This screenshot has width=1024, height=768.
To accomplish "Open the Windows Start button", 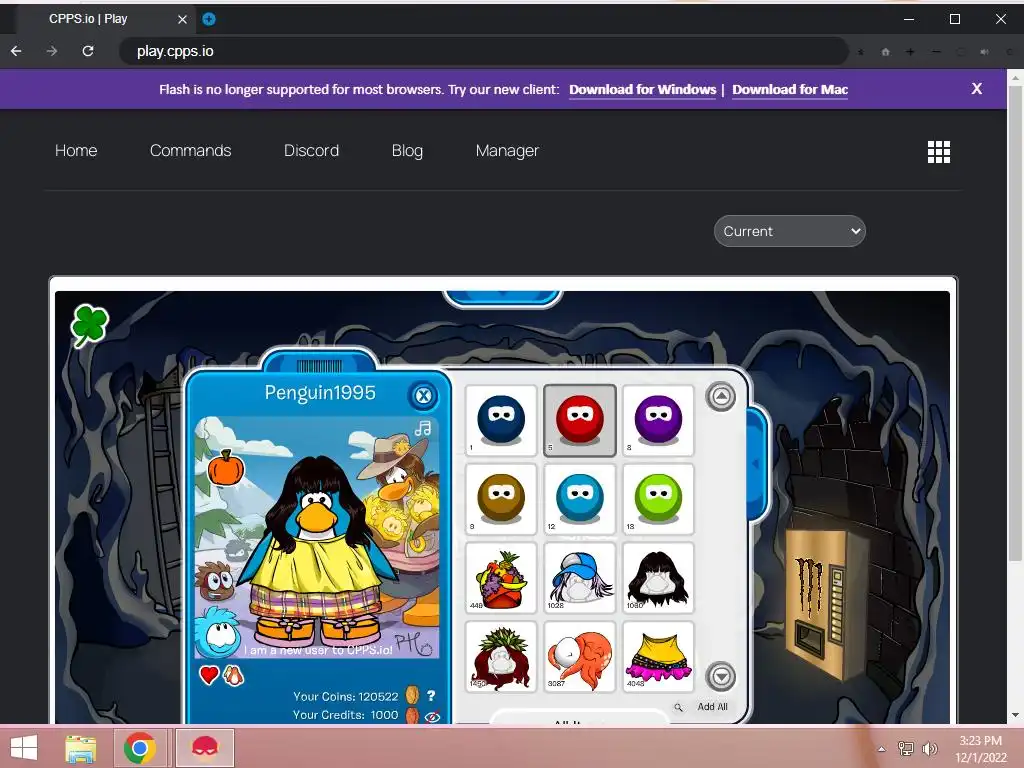I will pyautogui.click(x=24, y=748).
